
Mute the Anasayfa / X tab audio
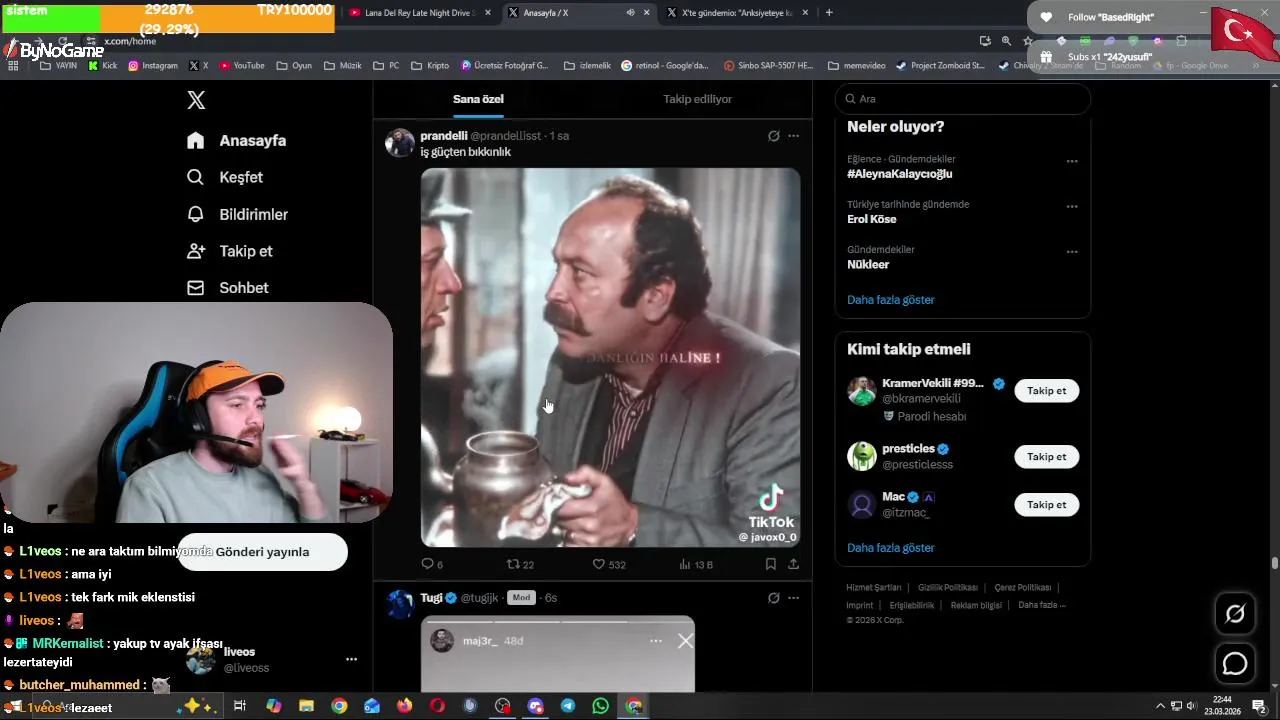click(x=630, y=13)
